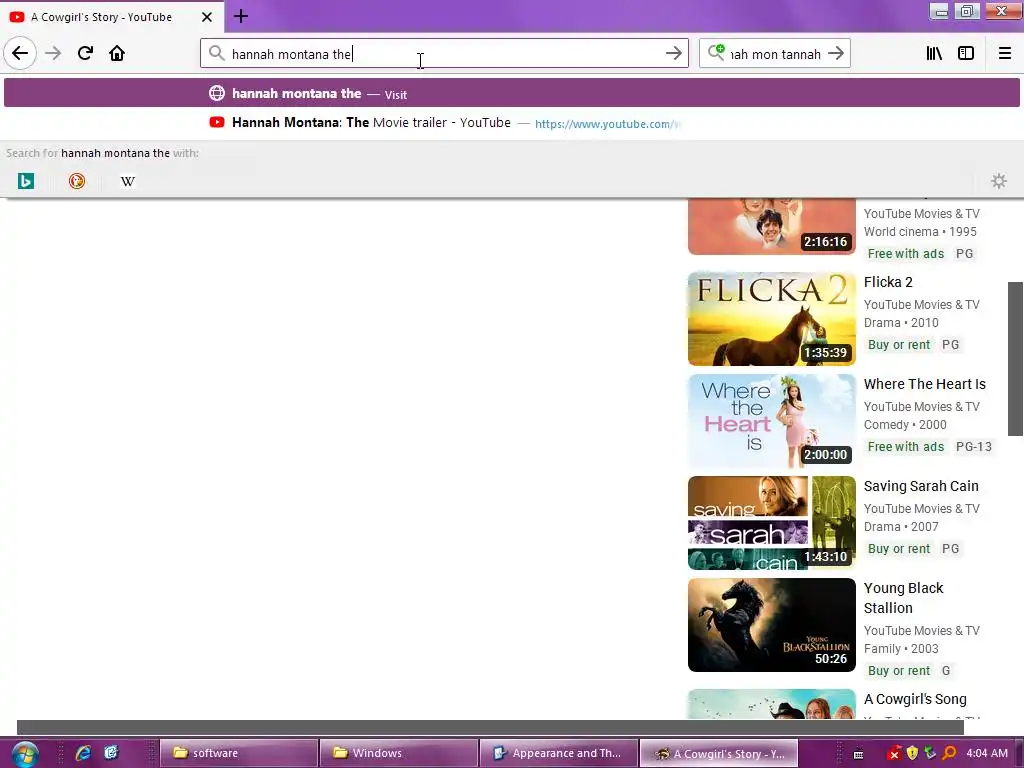Switch to the 'software' taskbar folder
Screen dimensions: 1024x768
pos(238,753)
